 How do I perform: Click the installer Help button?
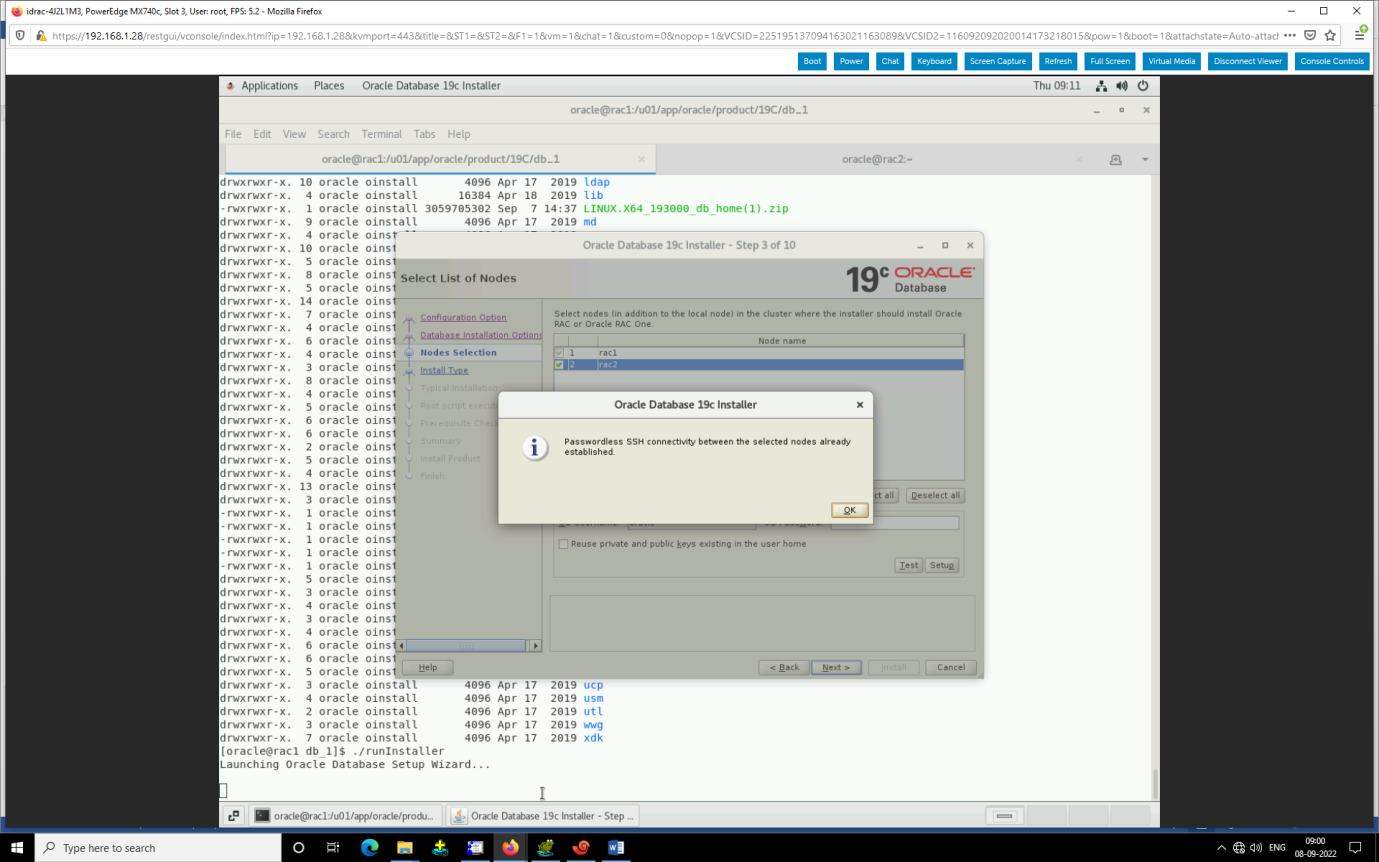(427, 667)
